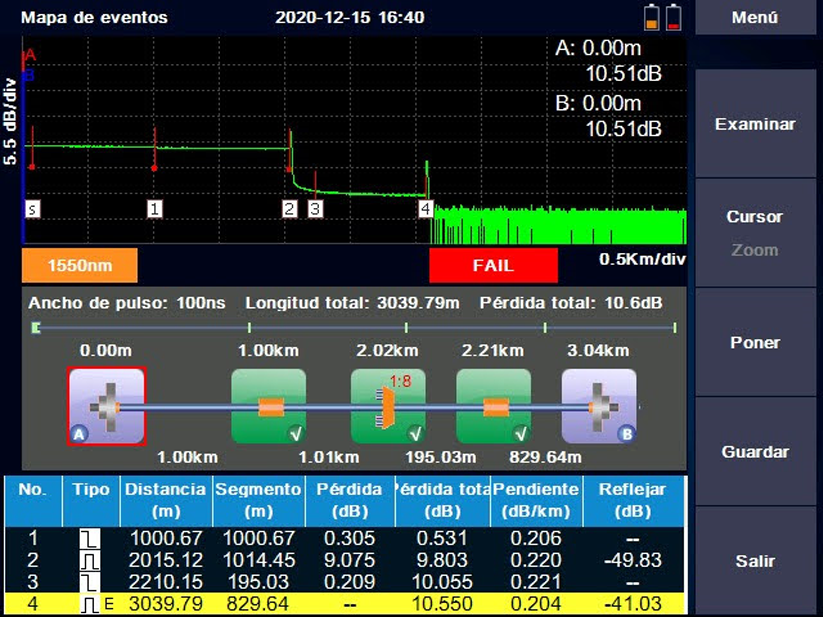Exit using the Salir button
The width and height of the screenshot is (823, 617).
coord(755,561)
